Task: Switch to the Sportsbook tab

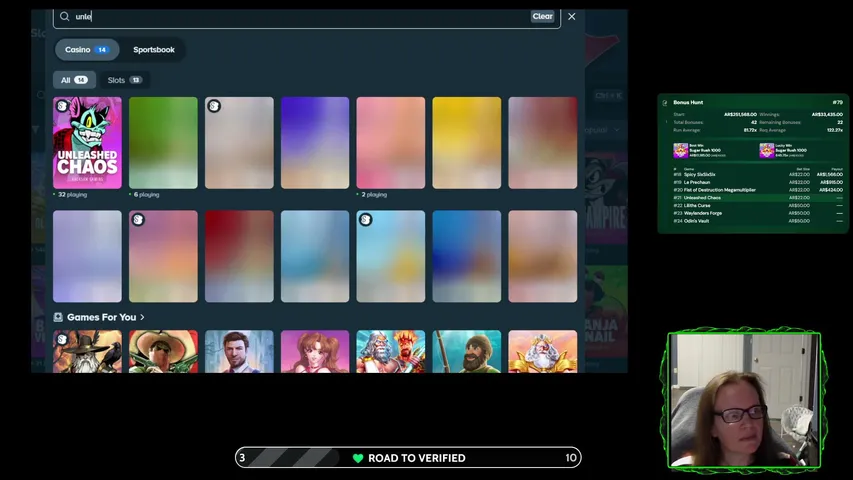Action: tap(154, 50)
